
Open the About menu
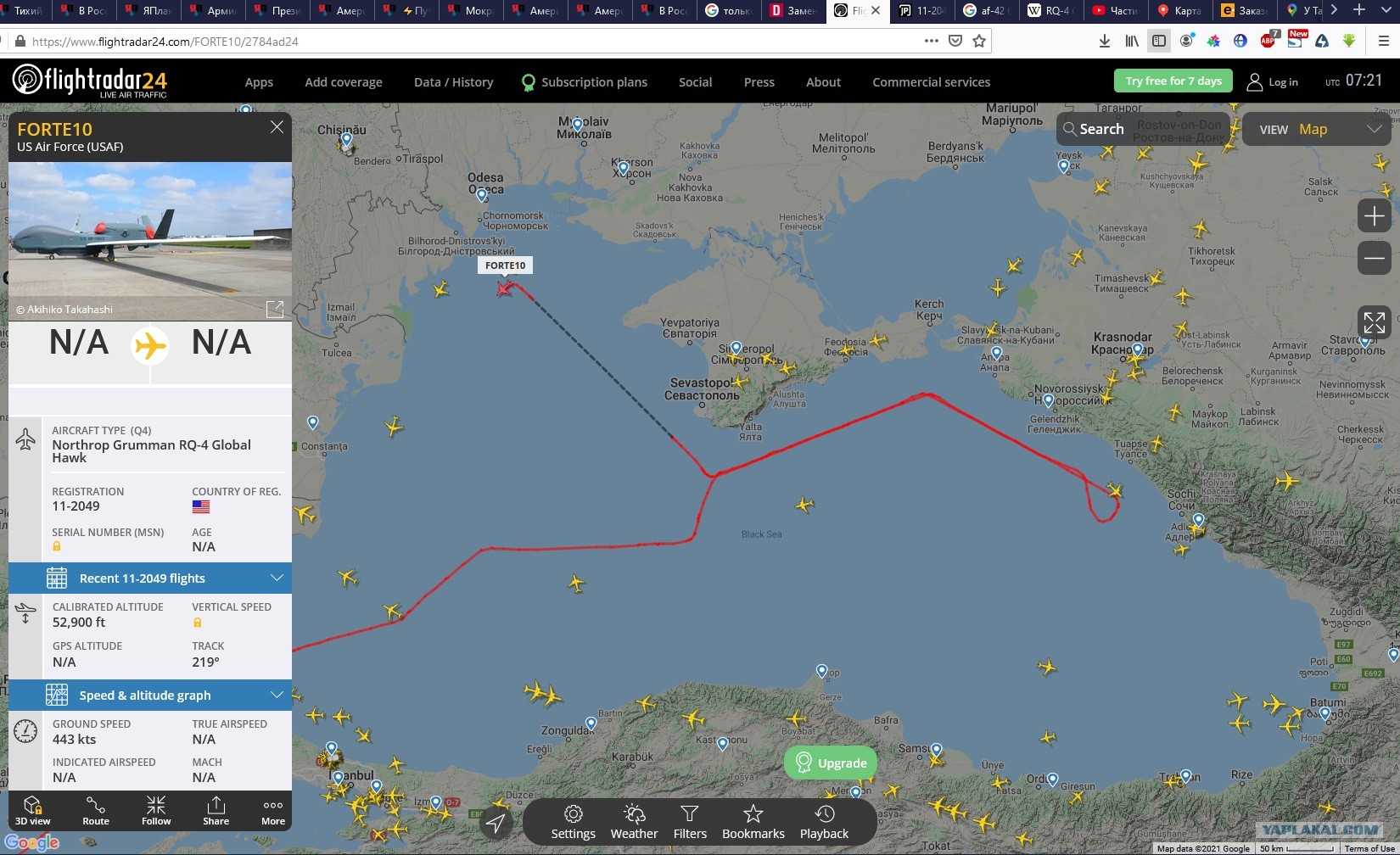click(823, 82)
